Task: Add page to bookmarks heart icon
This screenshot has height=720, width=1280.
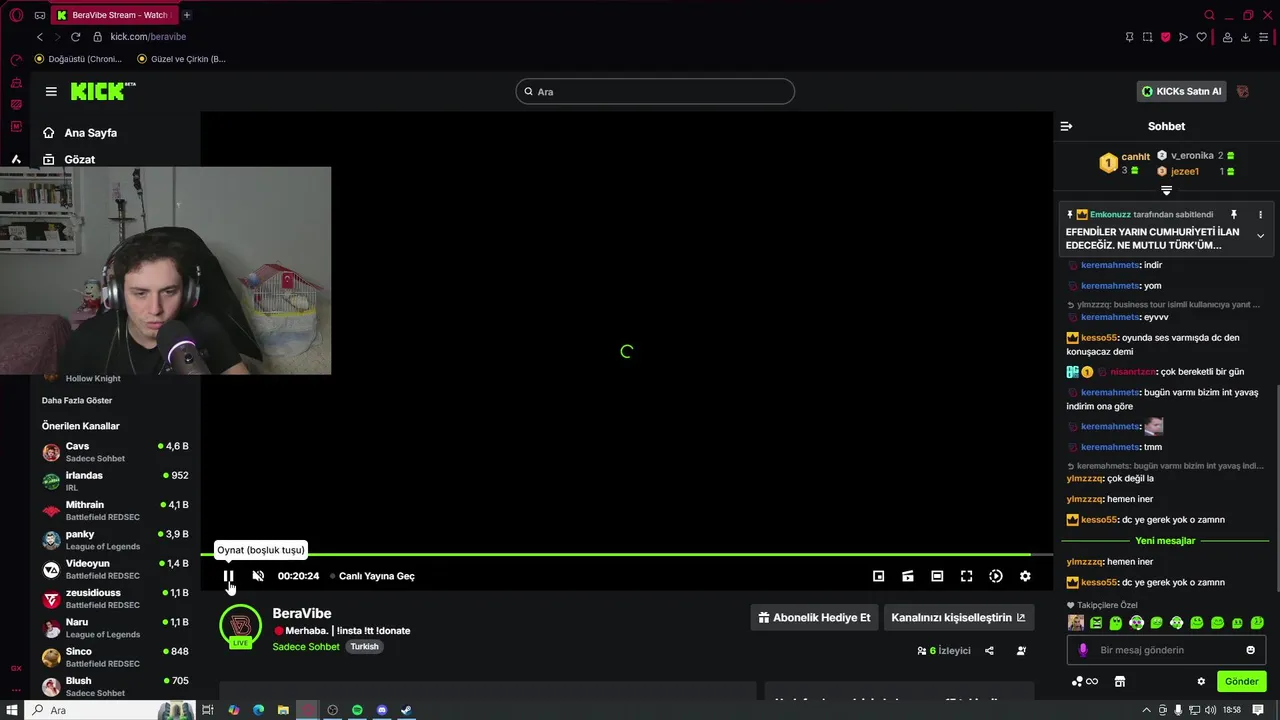Action: pos(1201,37)
